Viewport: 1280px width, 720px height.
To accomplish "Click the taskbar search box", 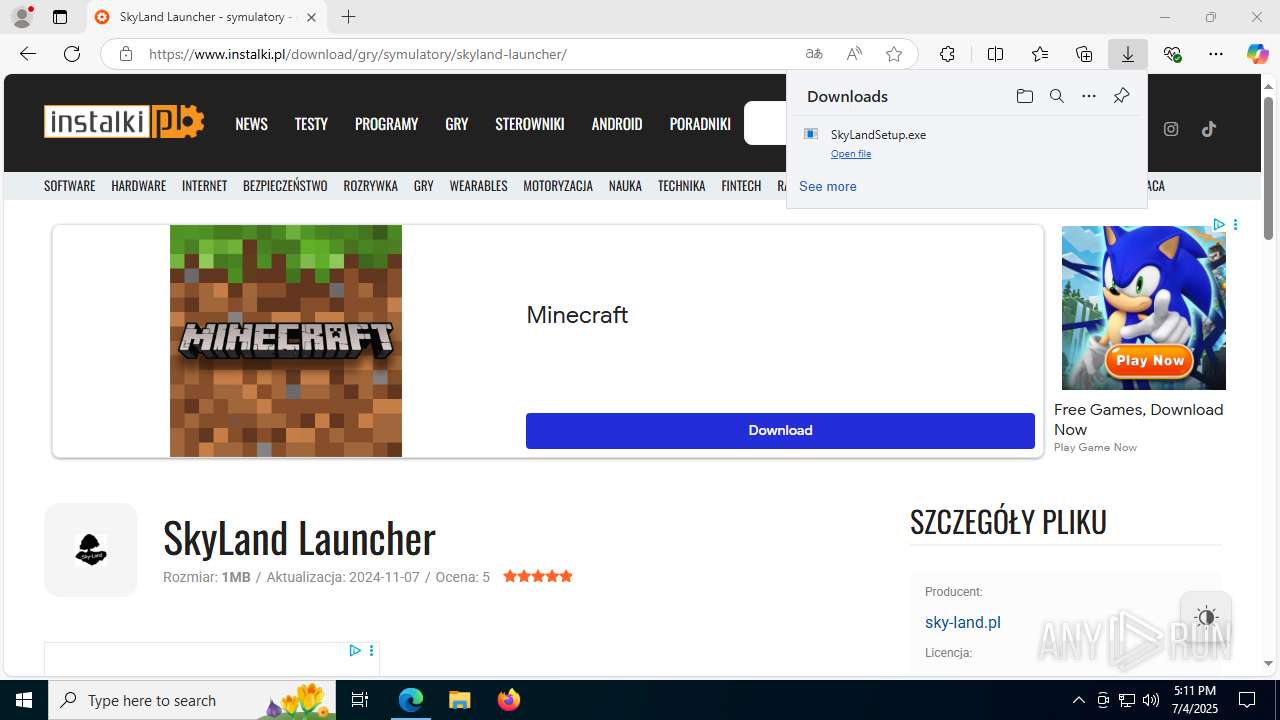I will tap(192, 700).
